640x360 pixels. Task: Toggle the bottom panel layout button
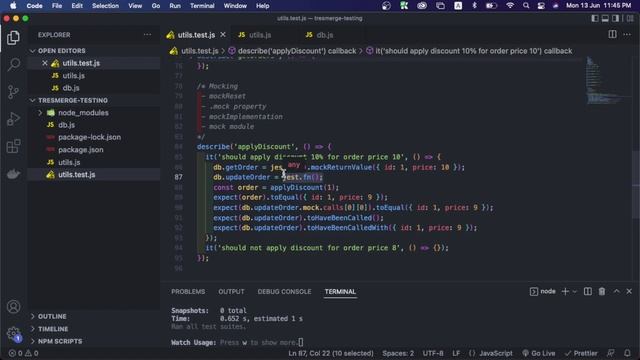[605, 18]
